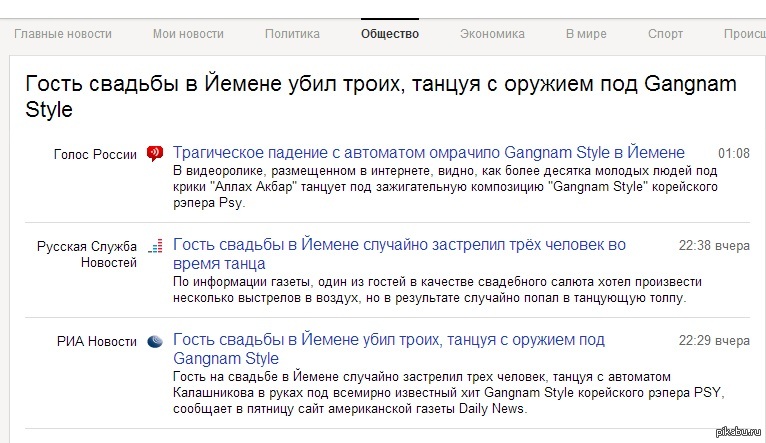Click the 01:08 timestamp
The height and width of the screenshot is (443, 766).
tap(733, 153)
